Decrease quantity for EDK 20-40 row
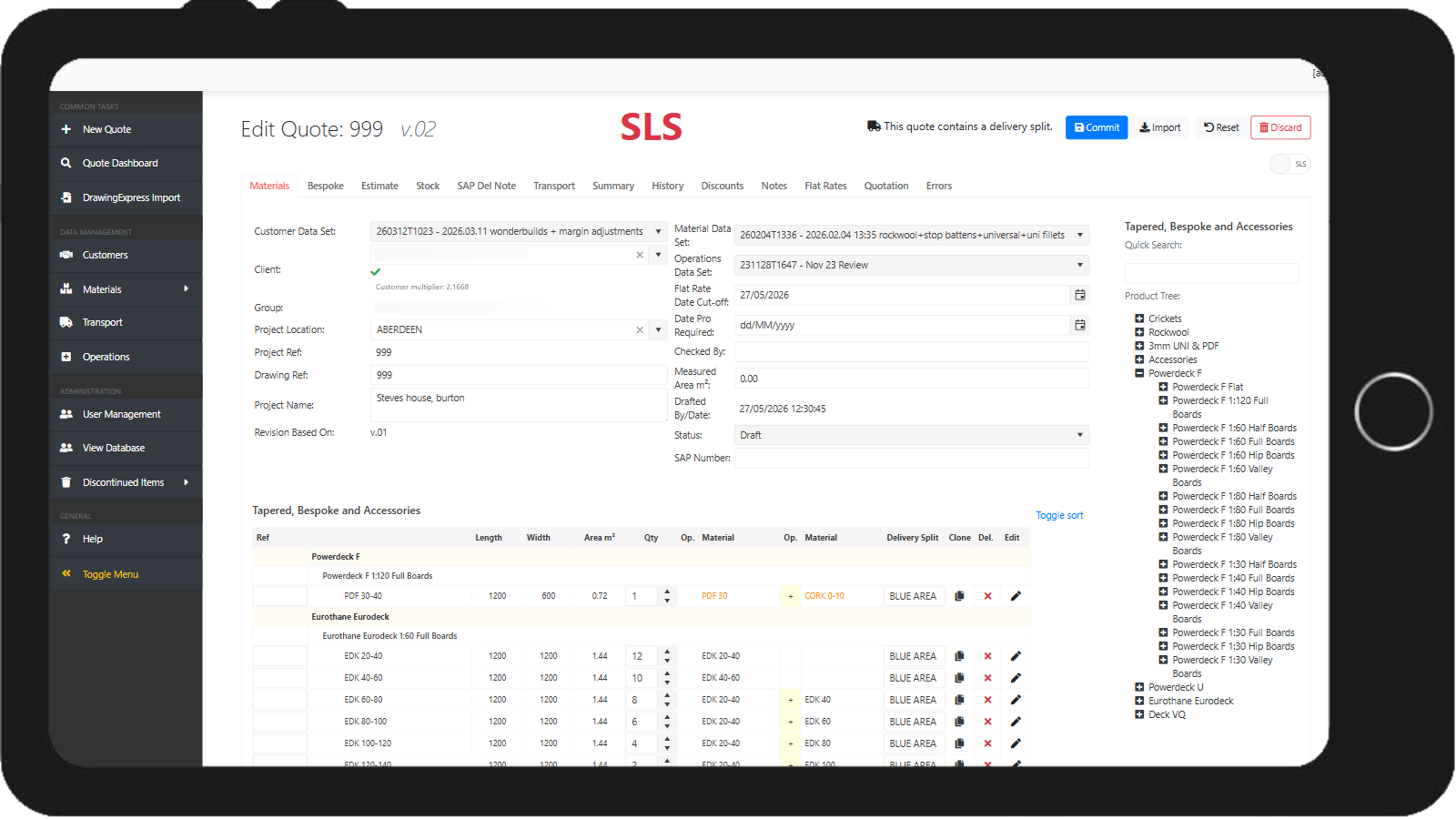The height and width of the screenshot is (819, 1456). coord(667,661)
